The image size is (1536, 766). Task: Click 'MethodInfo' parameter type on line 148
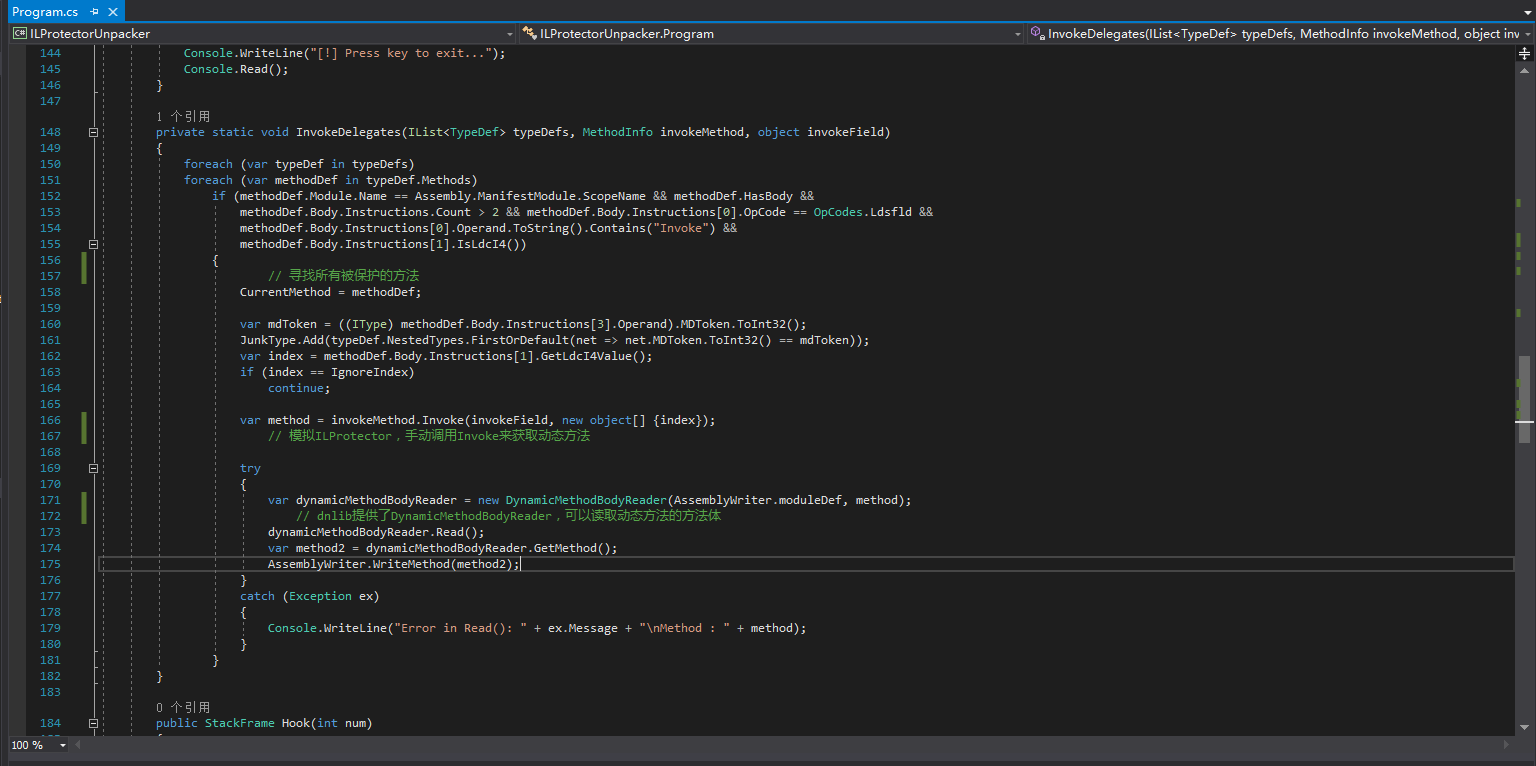tap(617, 132)
